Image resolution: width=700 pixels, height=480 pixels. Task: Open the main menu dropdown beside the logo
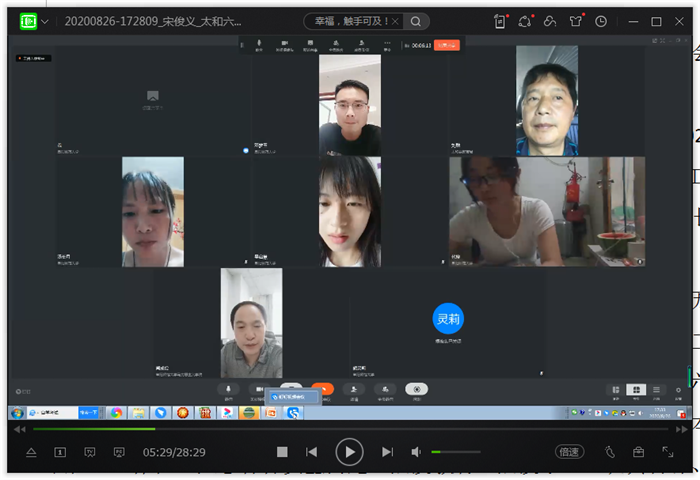point(44,22)
